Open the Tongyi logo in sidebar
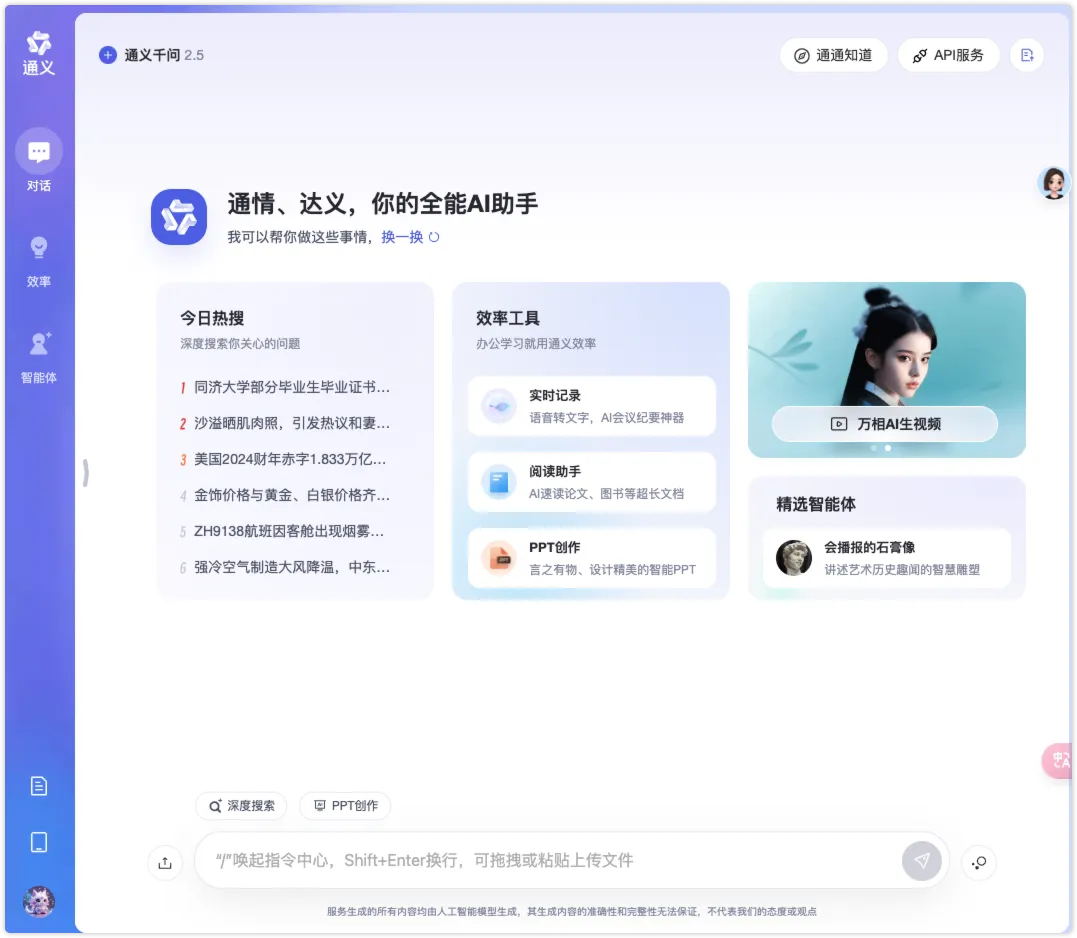Screen dimensions: 1077x938 coord(39,53)
